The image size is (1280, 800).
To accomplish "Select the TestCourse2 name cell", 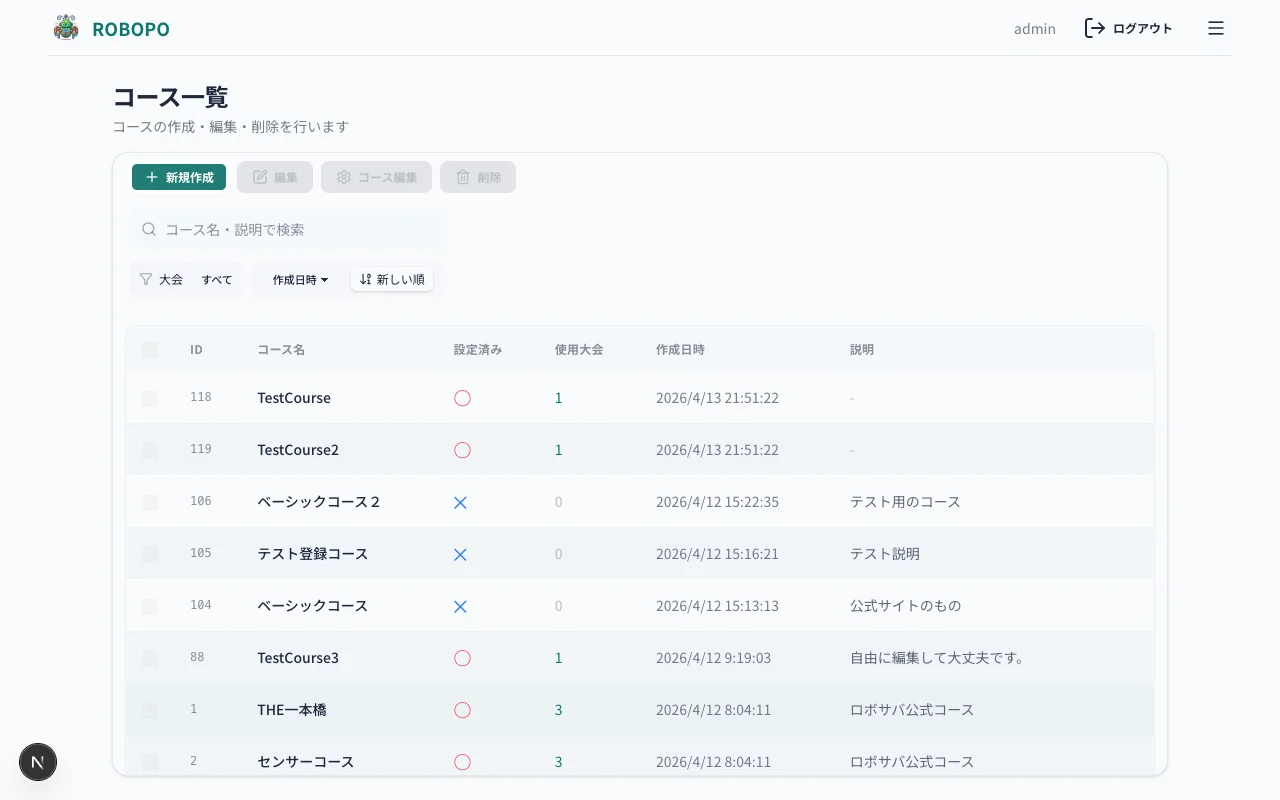I will [298, 450].
